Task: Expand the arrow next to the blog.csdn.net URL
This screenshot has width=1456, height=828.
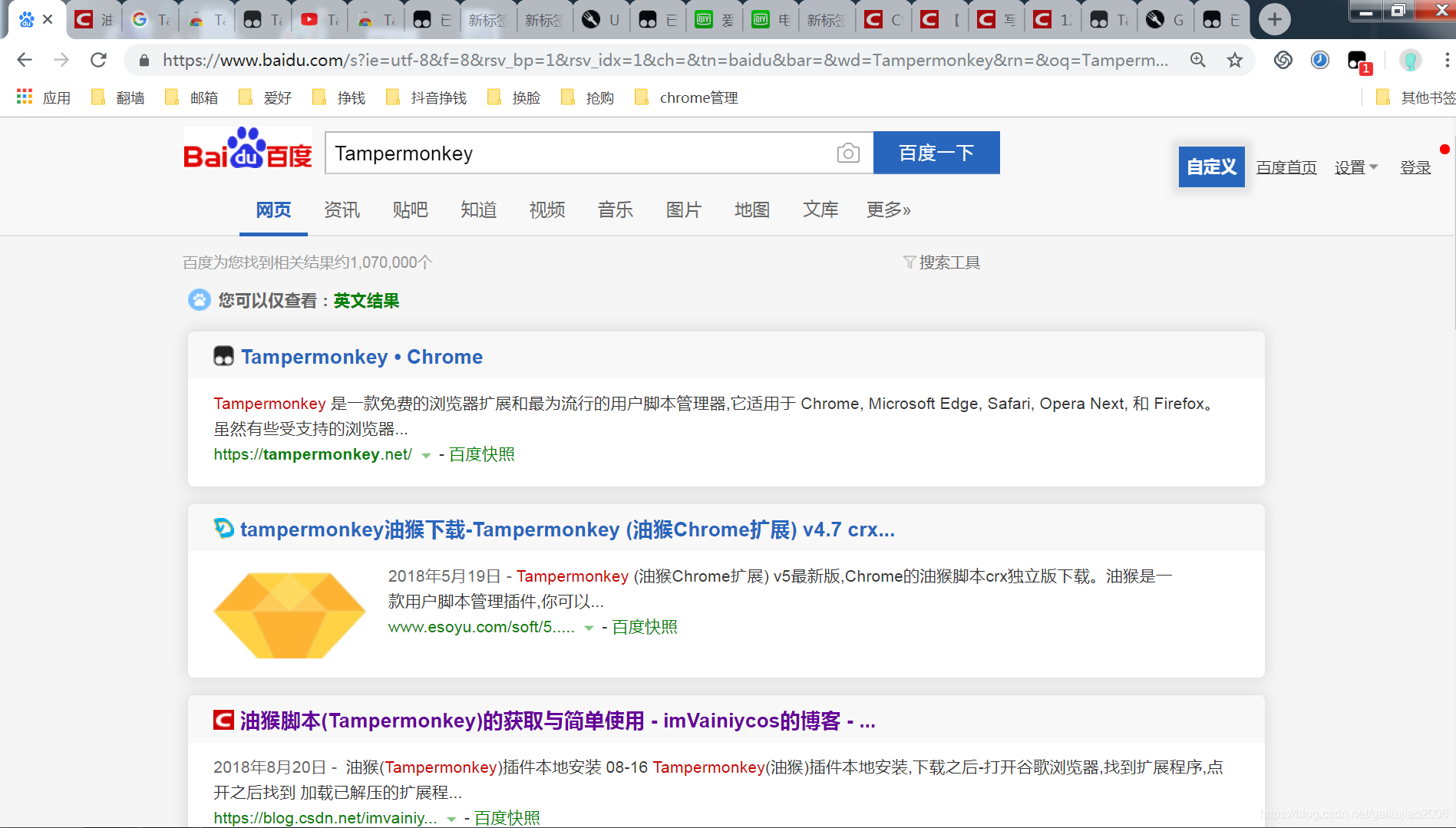Action: (451, 819)
